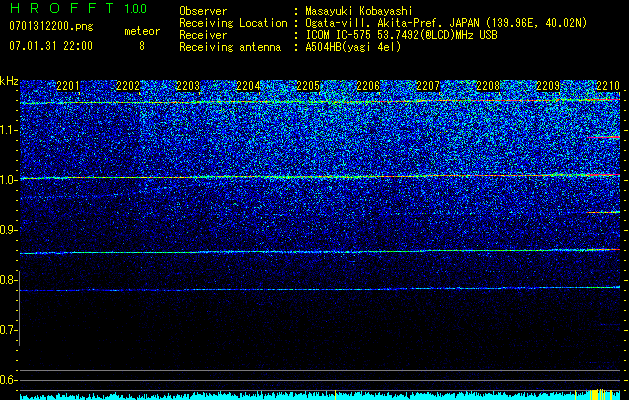The width and height of the screenshot is (629, 400).
Task: Click the 2204 time marker
Action: (248, 86)
